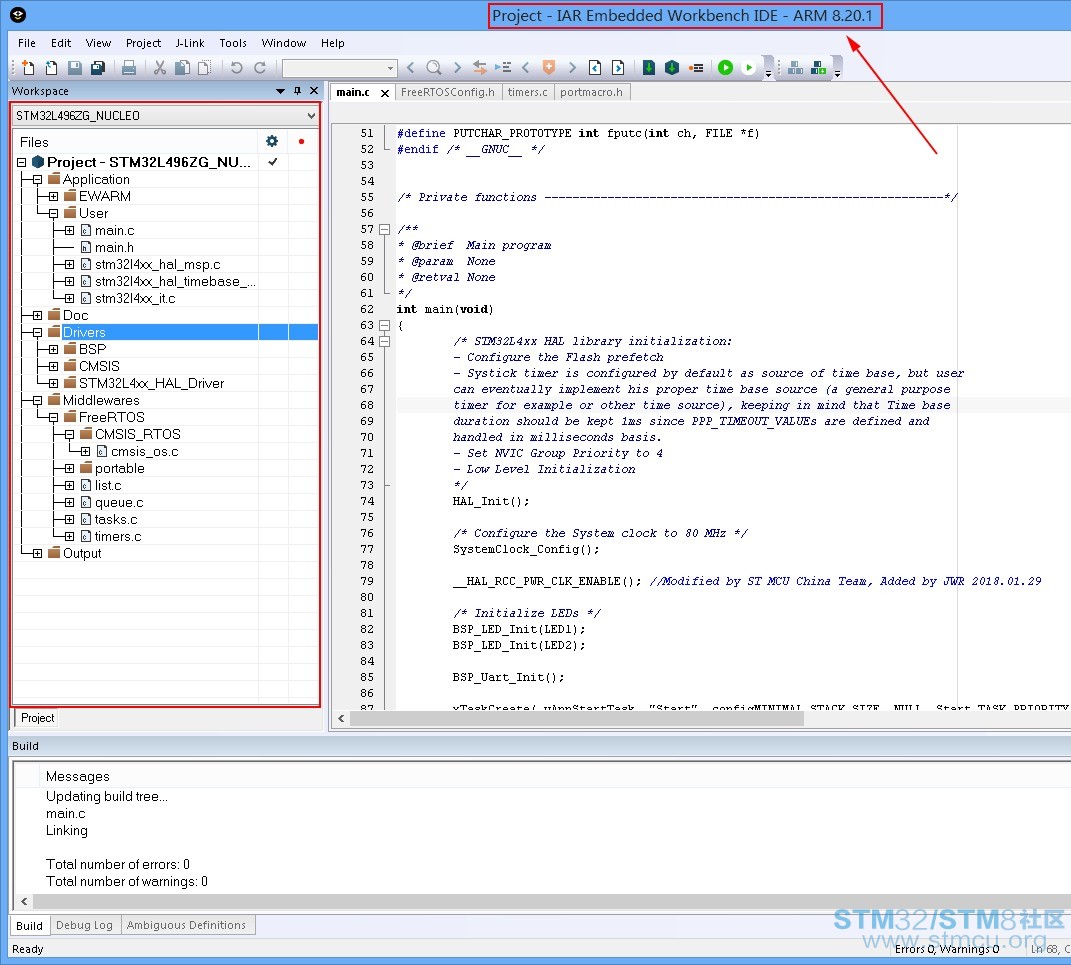Open the Debug Log tab
This screenshot has height=965, width=1071.
84,925
